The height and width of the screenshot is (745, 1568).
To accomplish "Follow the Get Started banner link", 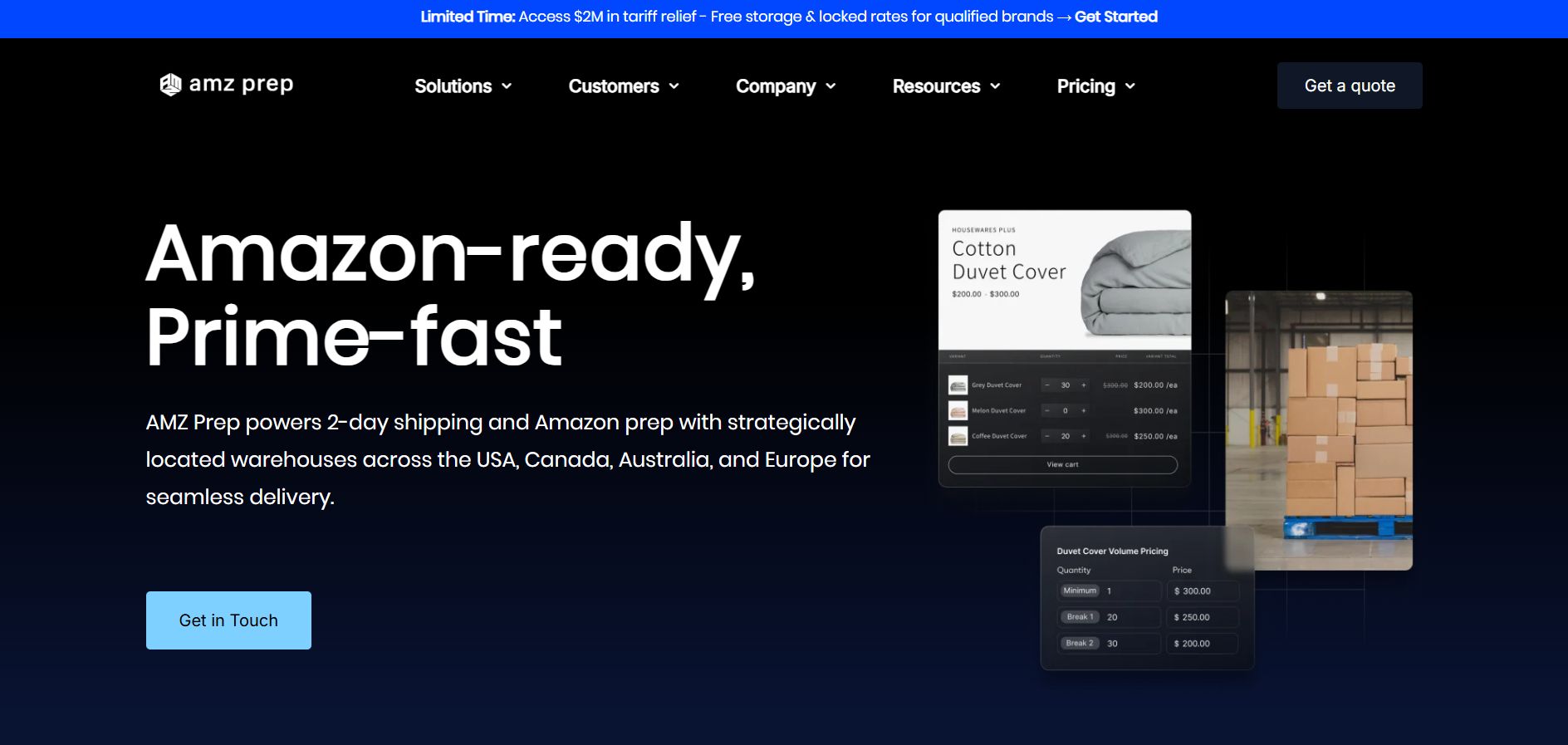I will coord(1115,17).
